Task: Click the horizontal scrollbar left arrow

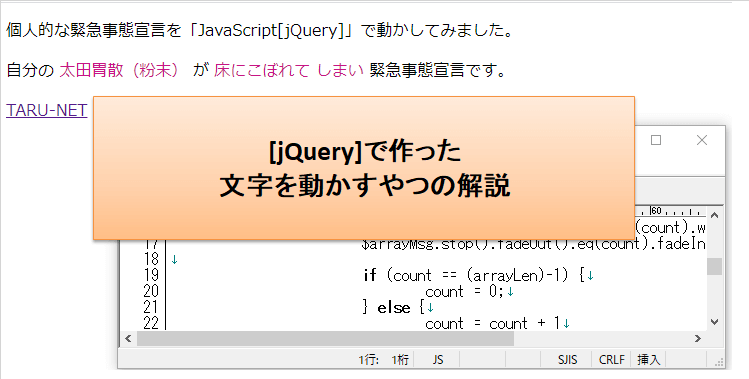Action: point(128,338)
